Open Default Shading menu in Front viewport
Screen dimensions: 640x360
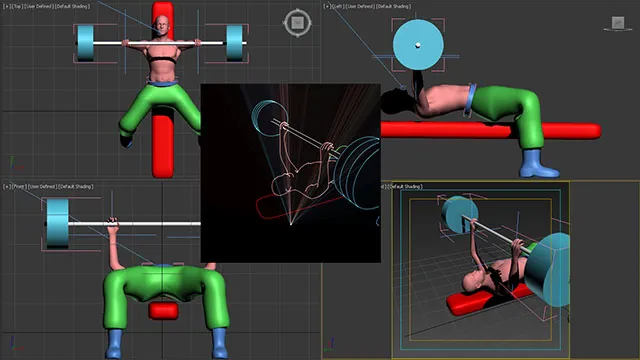pos(77,186)
